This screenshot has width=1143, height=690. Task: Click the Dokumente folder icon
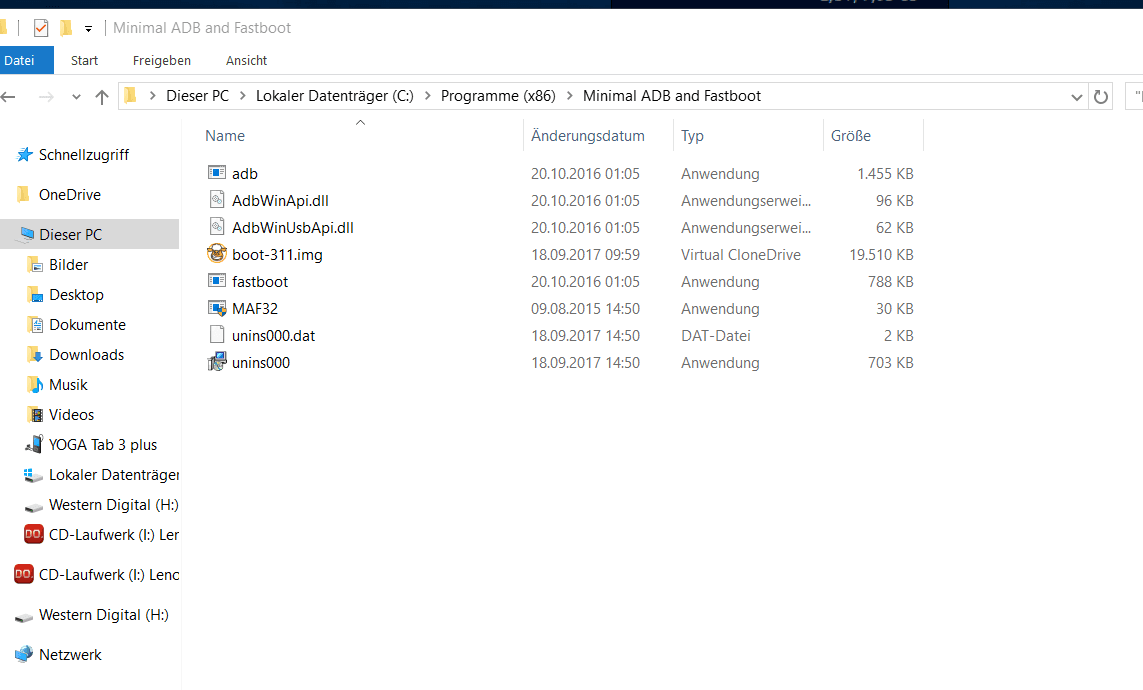[34, 324]
